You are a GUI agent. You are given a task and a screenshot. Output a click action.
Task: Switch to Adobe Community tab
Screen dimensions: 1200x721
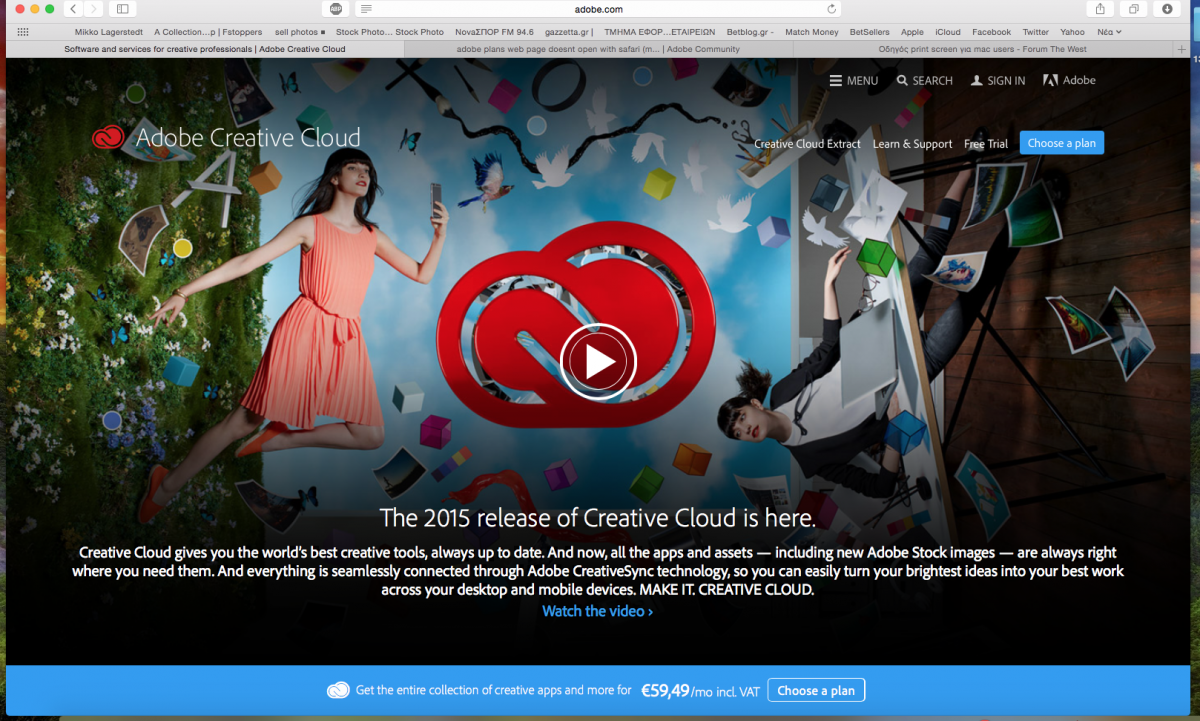598,49
